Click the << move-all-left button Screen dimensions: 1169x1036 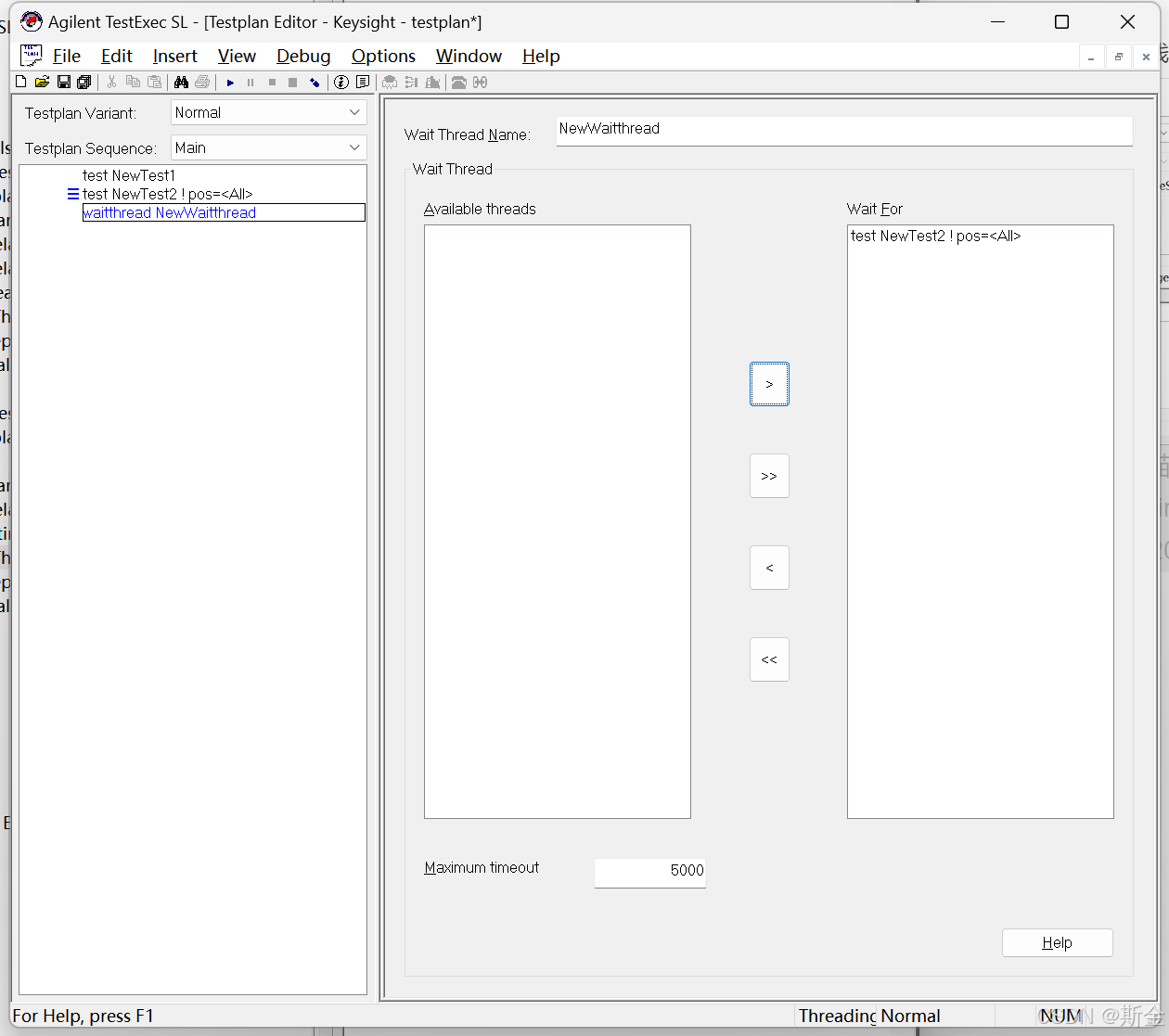click(x=769, y=659)
